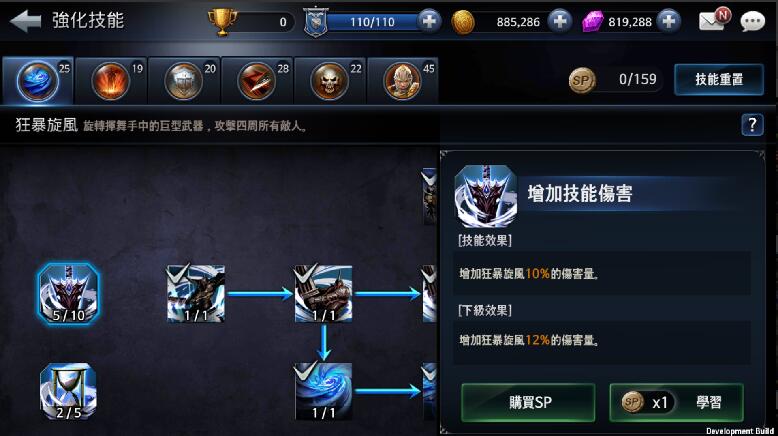Image resolution: width=778 pixels, height=436 pixels.
Task: Select the 5/10 skill damage node
Action: click(68, 294)
